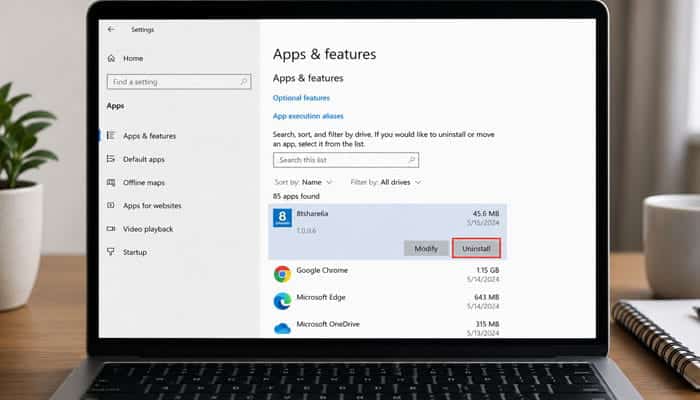Click the Default apps sidebar icon
Screen dimensions: 700x400
coord(111,159)
